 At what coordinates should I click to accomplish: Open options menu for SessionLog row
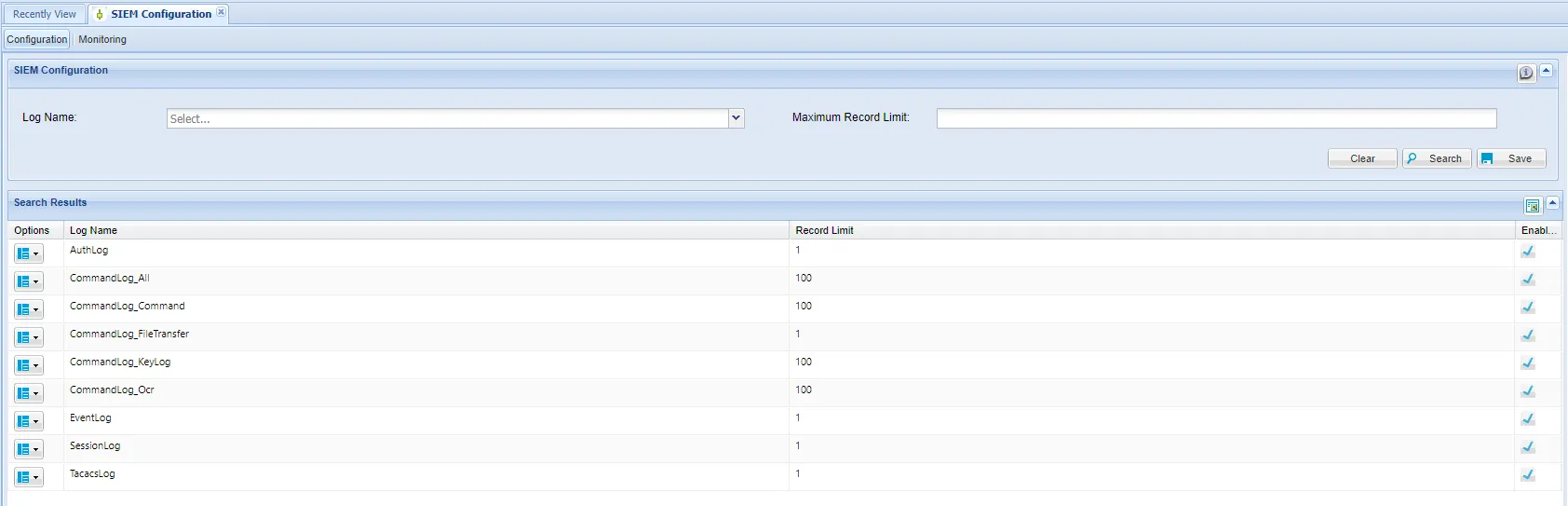(x=29, y=449)
